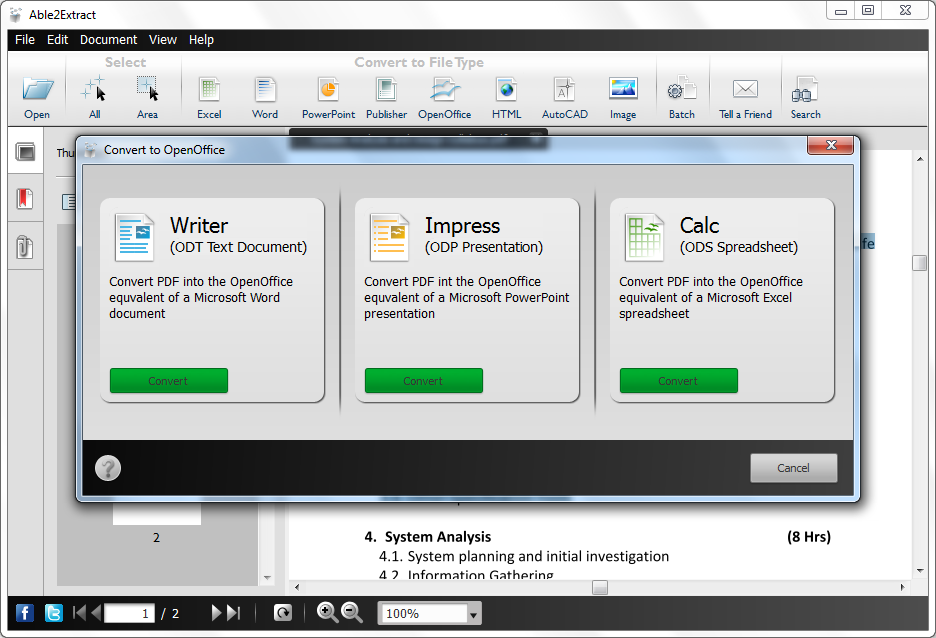Open the zoom level dropdown
Viewport: 936px width, 638px height.
pos(471,612)
